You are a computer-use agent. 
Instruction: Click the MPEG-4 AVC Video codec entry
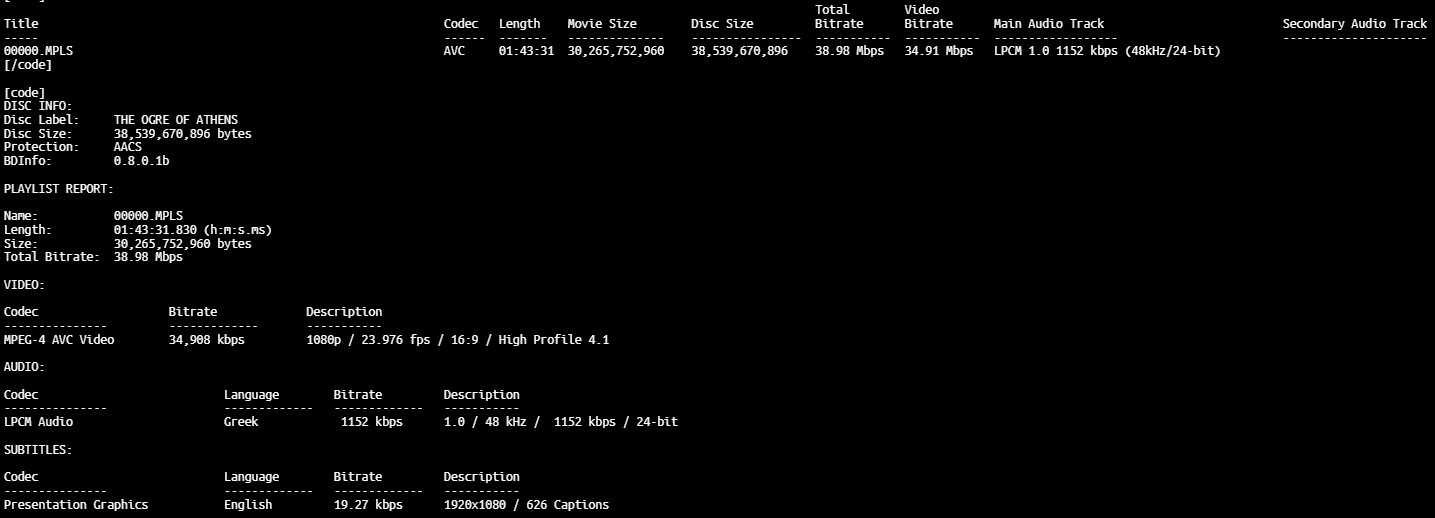[59, 340]
